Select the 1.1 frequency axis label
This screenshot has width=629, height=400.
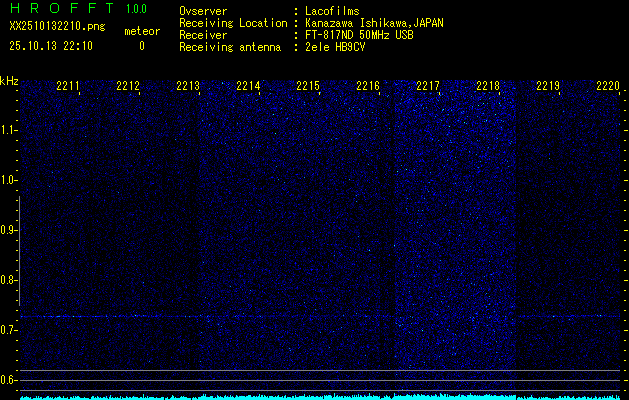pos(9,130)
